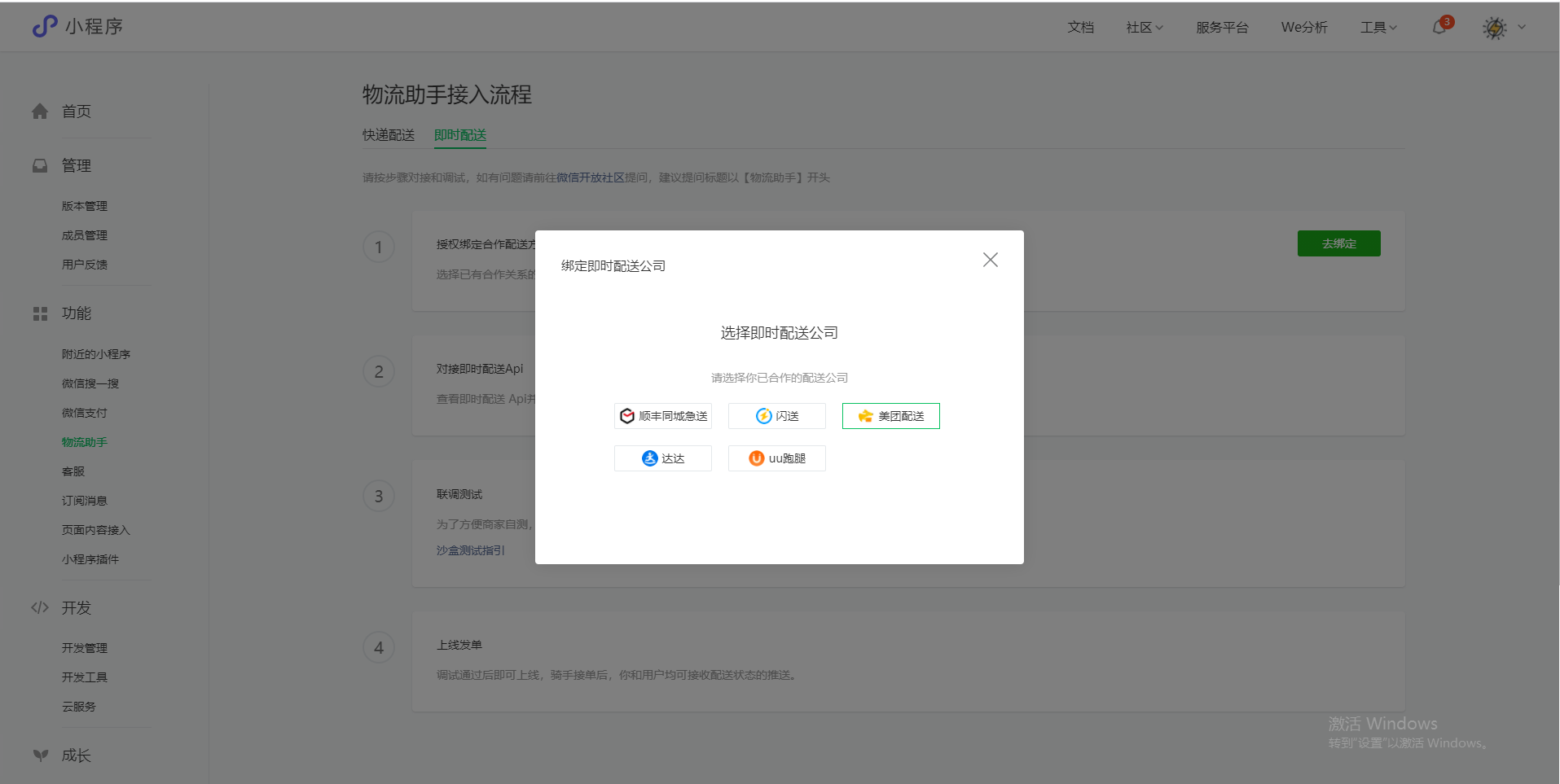1560x784 pixels.
Task: Select 顺丰同城急送 delivery company option
Action: (663, 416)
